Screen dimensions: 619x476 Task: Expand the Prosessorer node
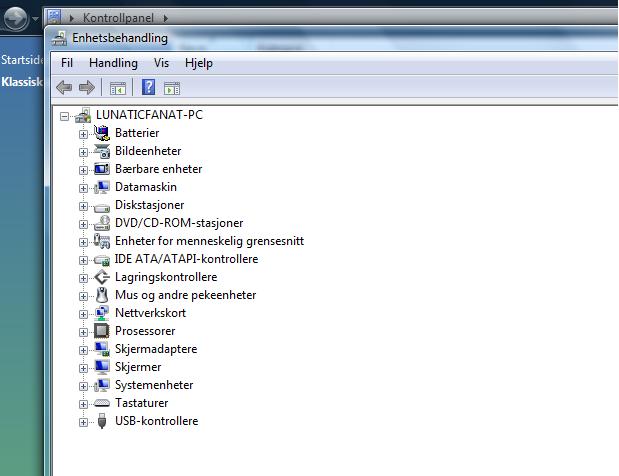pos(83,332)
